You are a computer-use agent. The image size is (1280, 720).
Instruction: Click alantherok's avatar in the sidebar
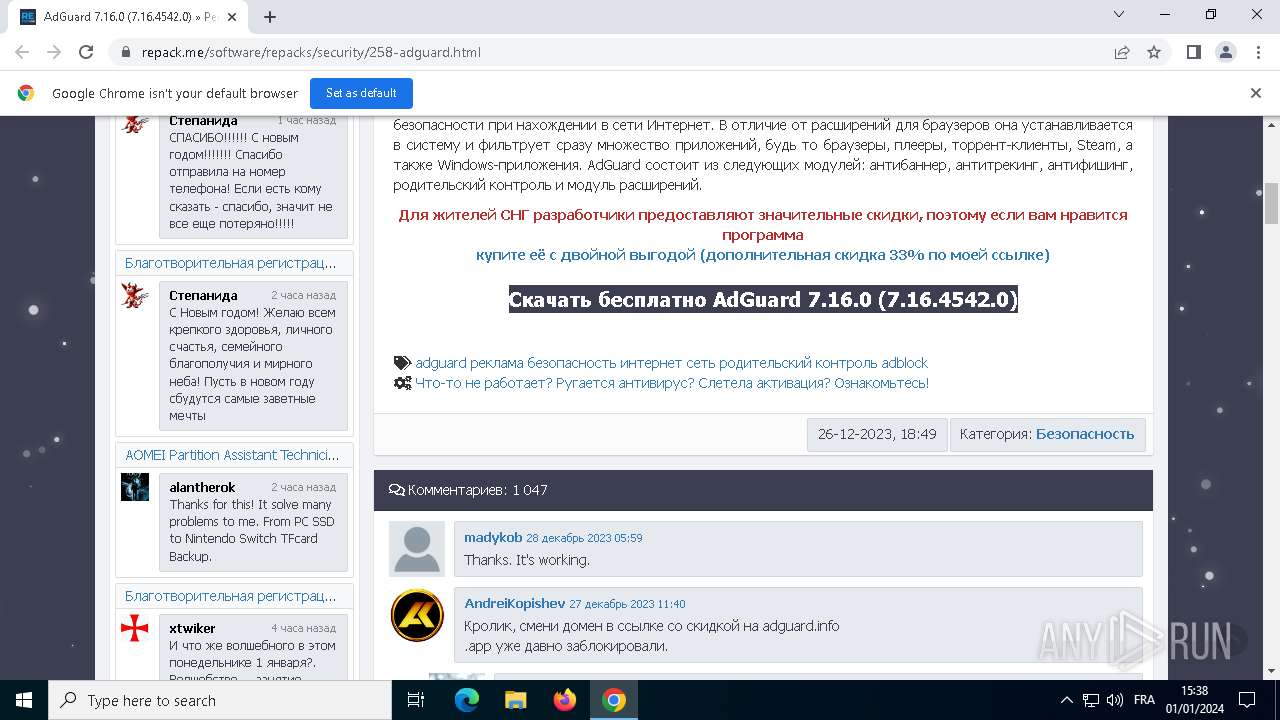coord(135,487)
